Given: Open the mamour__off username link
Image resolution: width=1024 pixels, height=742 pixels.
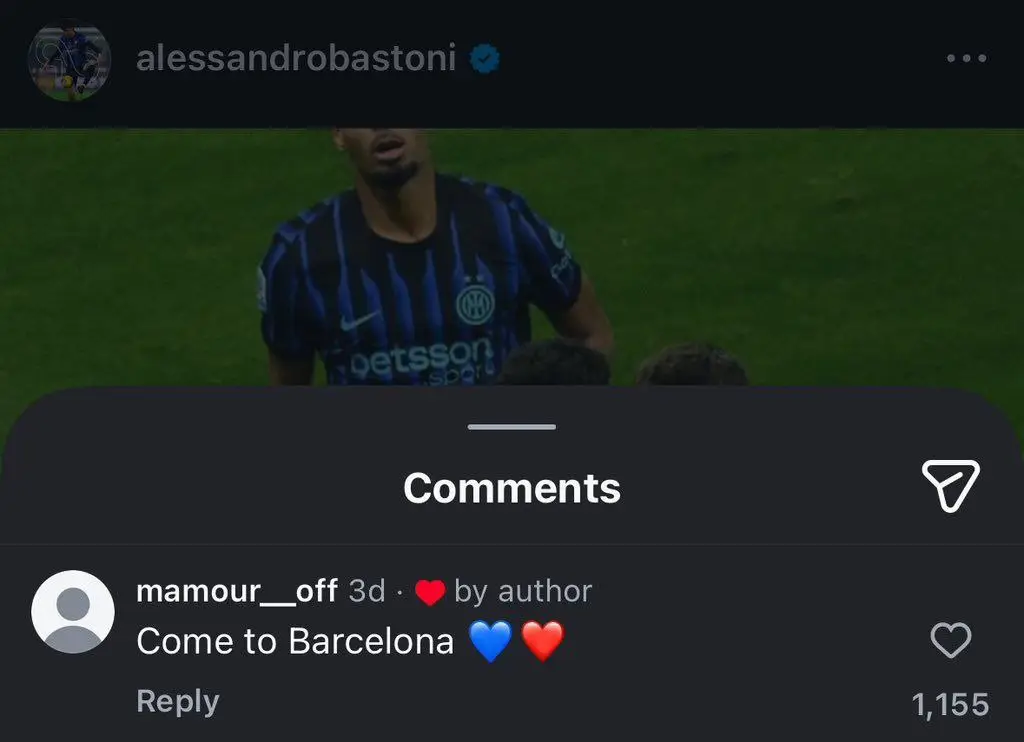Looking at the screenshot, I should coord(236,591).
